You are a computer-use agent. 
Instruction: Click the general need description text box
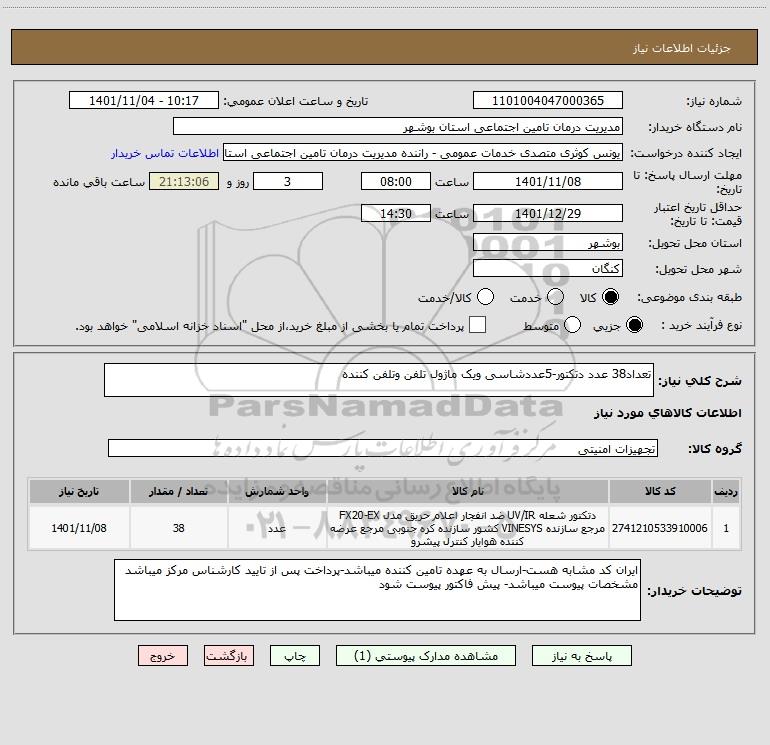[379, 380]
